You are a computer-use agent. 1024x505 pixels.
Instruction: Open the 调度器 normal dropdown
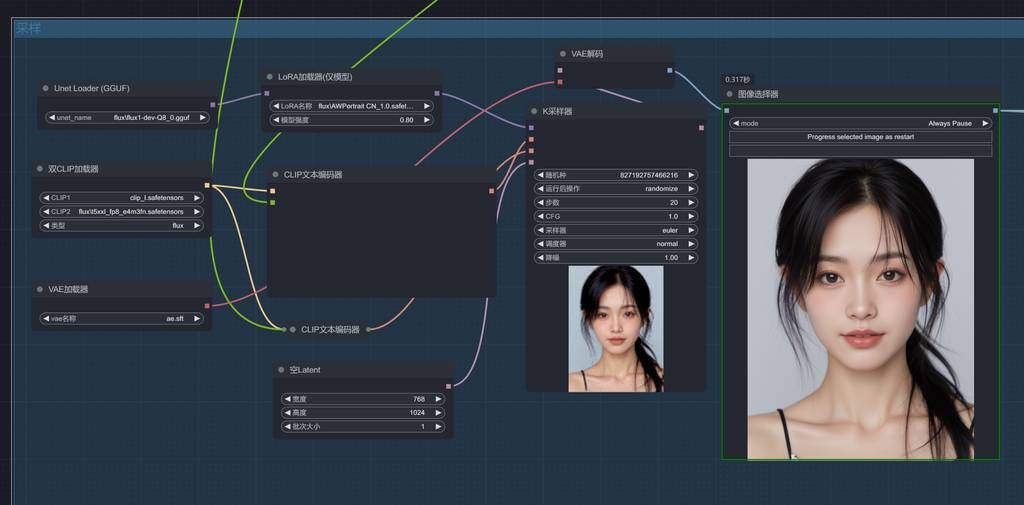617,244
